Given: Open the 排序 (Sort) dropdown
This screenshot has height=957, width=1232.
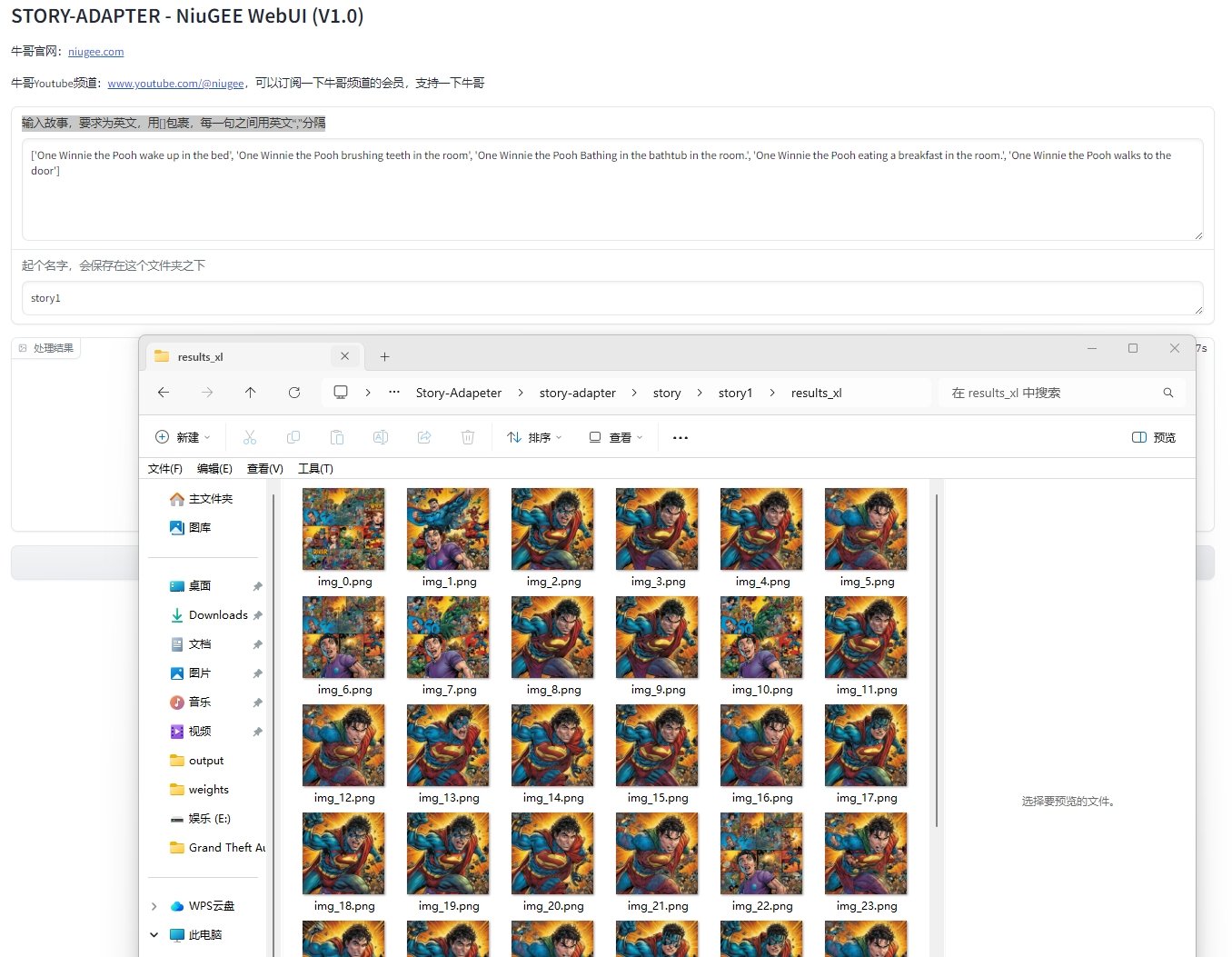Looking at the screenshot, I should 534,437.
